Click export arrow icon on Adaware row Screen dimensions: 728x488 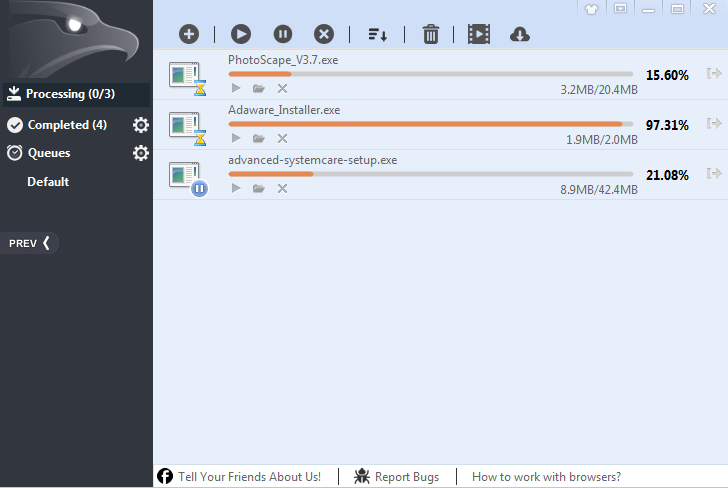tap(714, 124)
